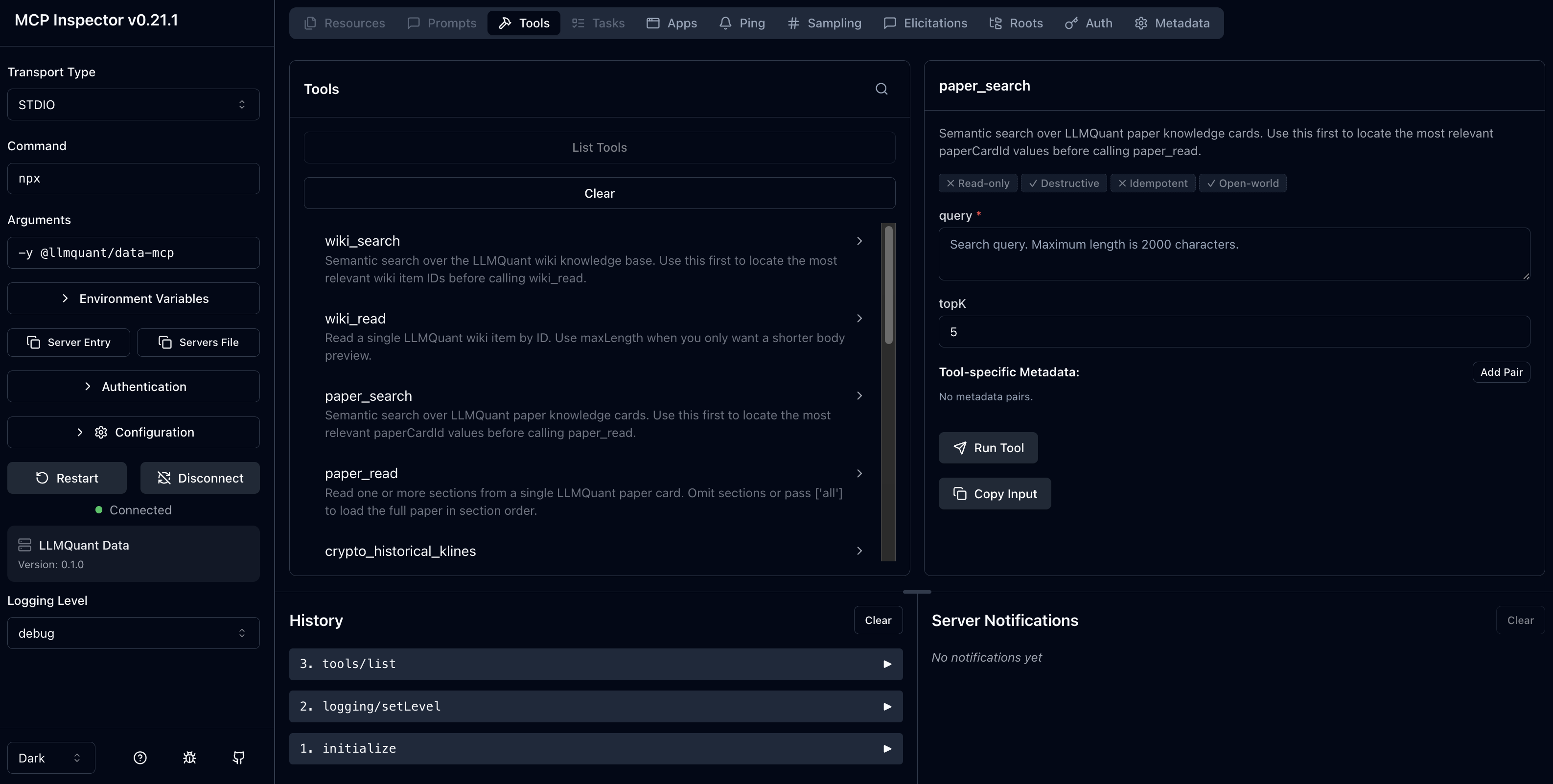1553x784 pixels.
Task: Click the Command input field
Action: coord(133,178)
